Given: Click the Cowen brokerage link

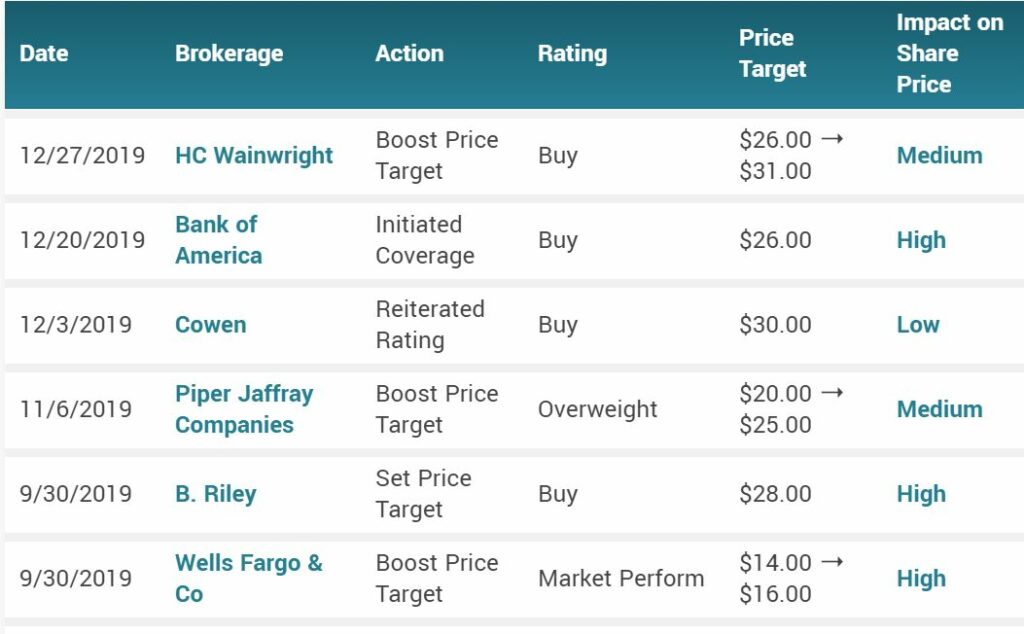Looking at the screenshot, I should (210, 325).
